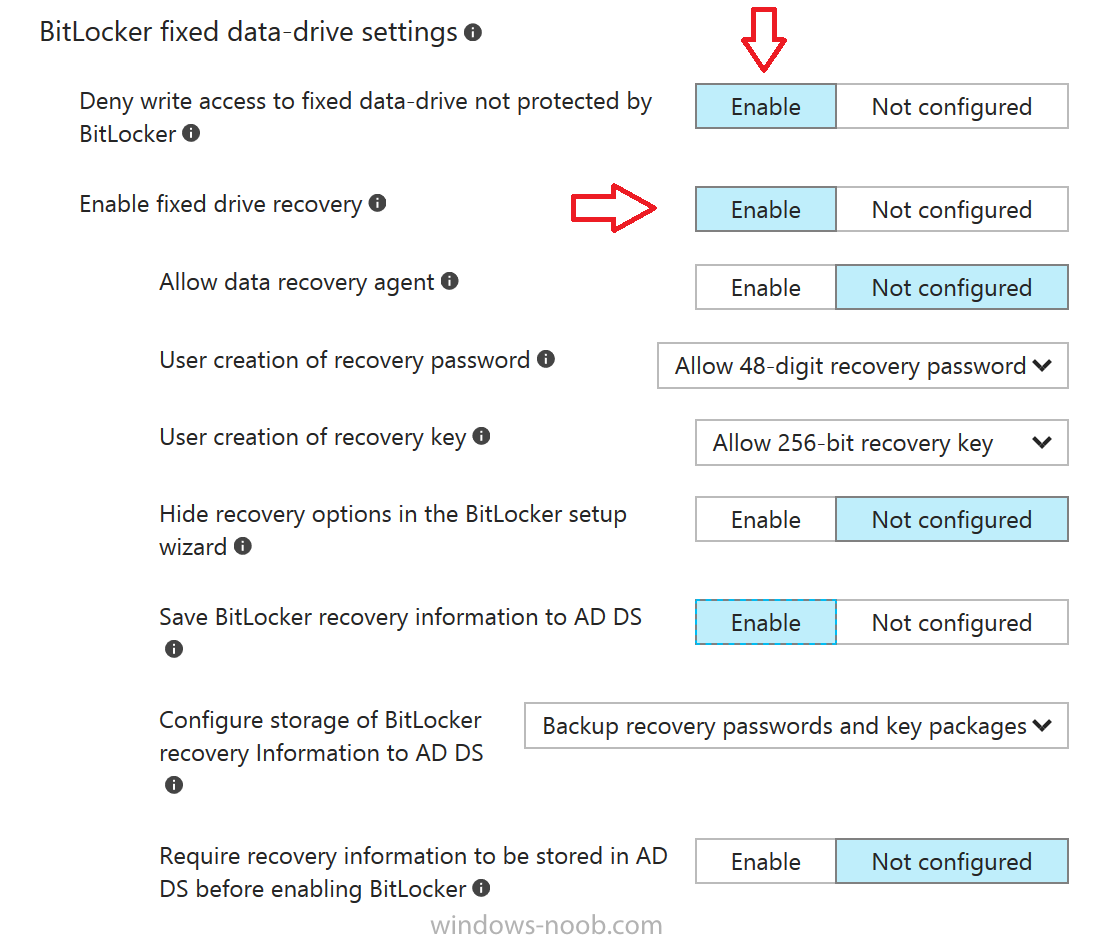Screen dimensions: 1093x940
Task: Open the 48-digit recovery password dropdown
Action: tap(862, 365)
